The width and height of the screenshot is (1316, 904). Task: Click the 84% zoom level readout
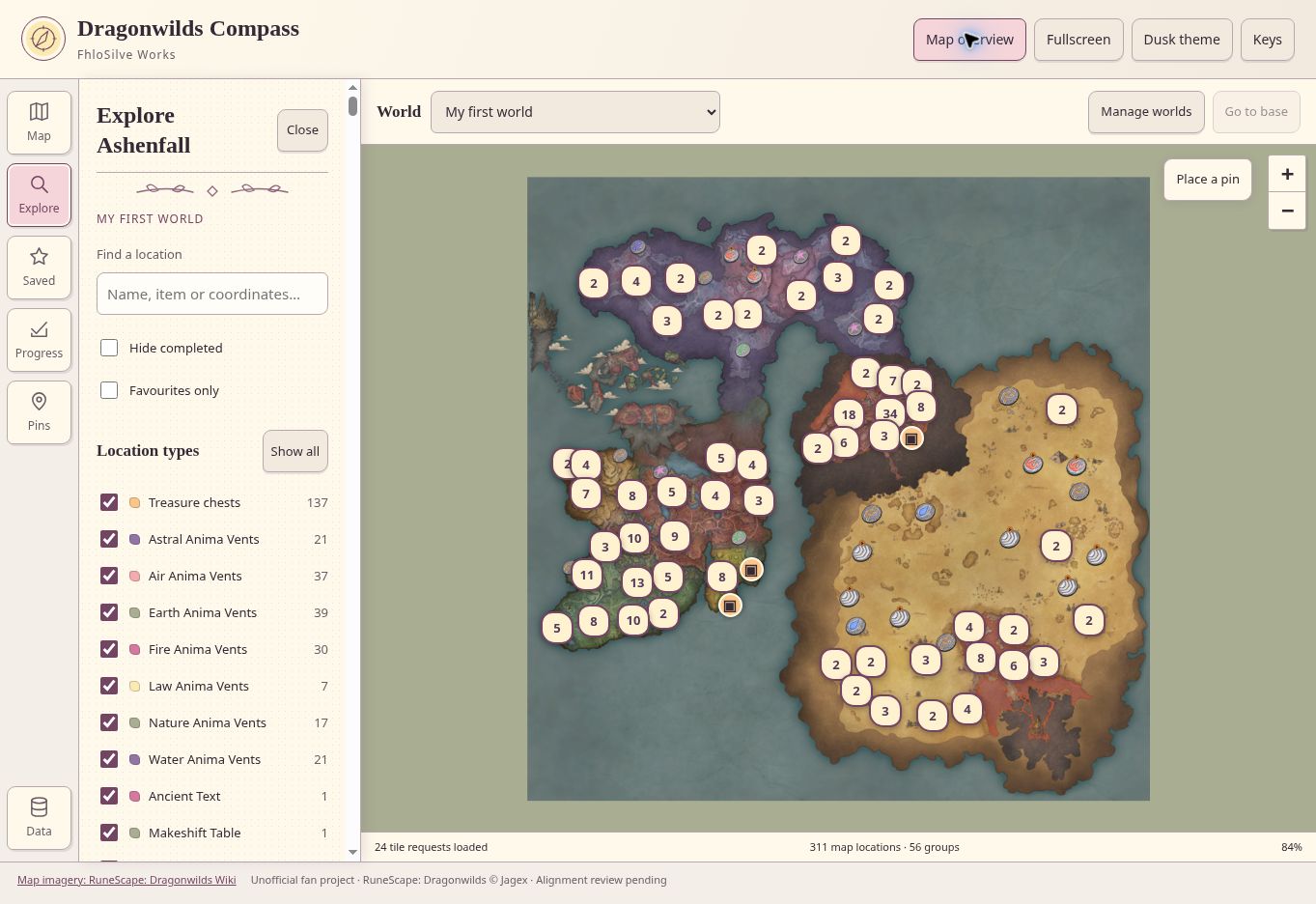tap(1291, 847)
